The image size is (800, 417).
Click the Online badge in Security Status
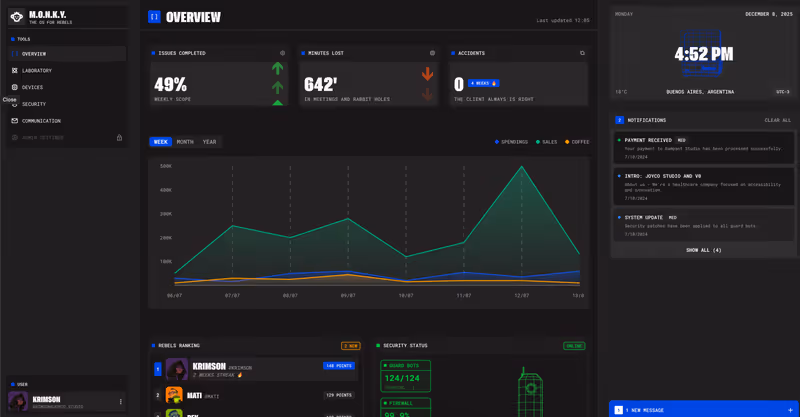click(574, 346)
